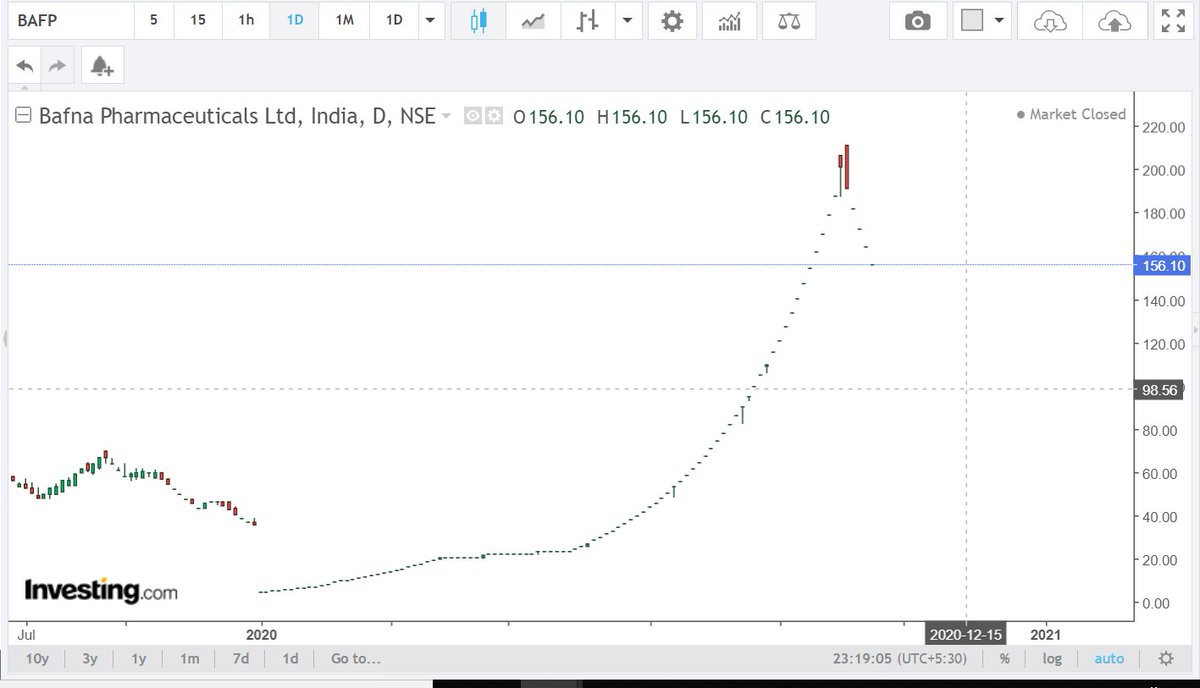Add an alert with the bell icon
Image resolution: width=1200 pixels, height=688 pixels.
[102, 66]
